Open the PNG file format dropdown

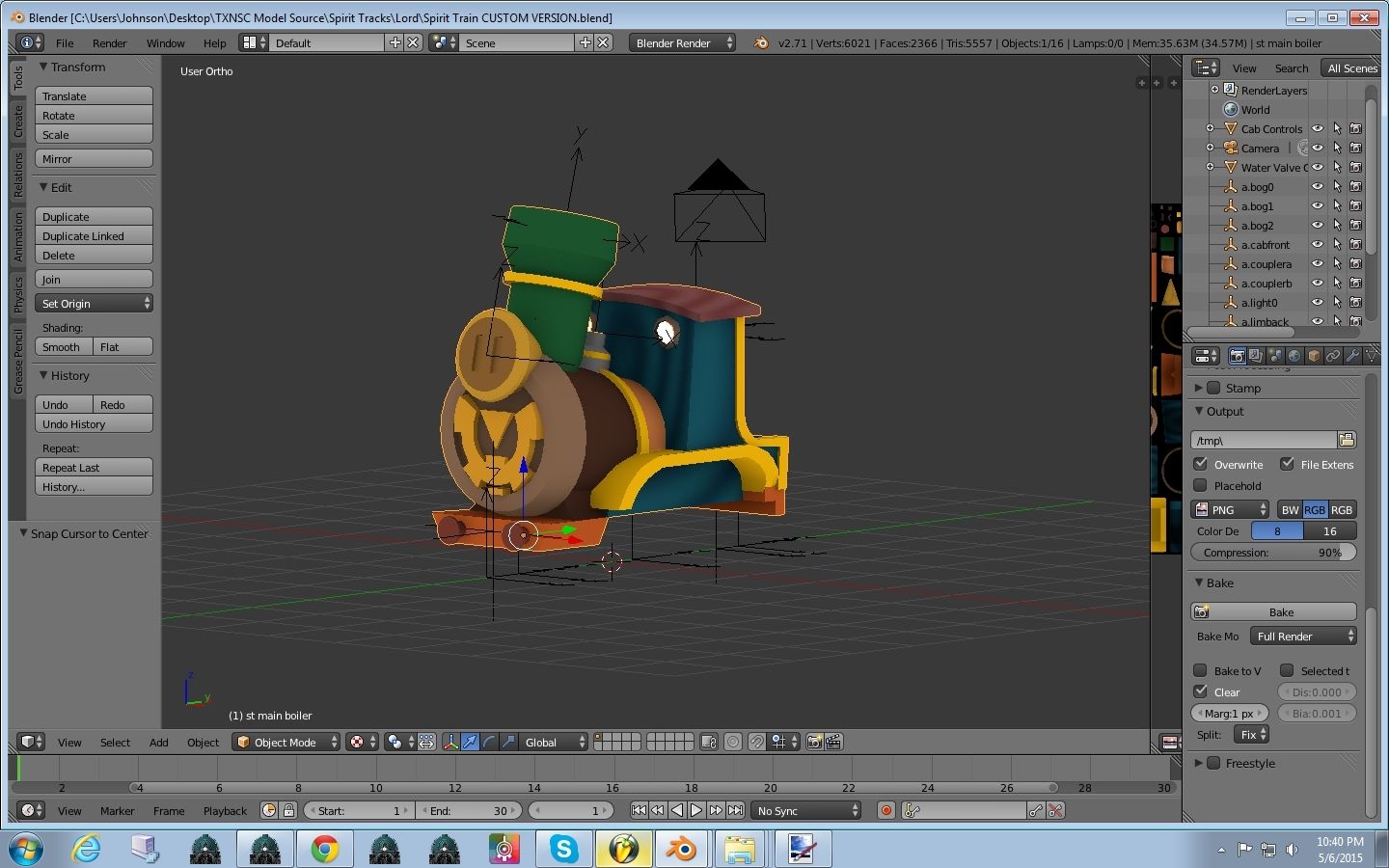(x=1232, y=509)
